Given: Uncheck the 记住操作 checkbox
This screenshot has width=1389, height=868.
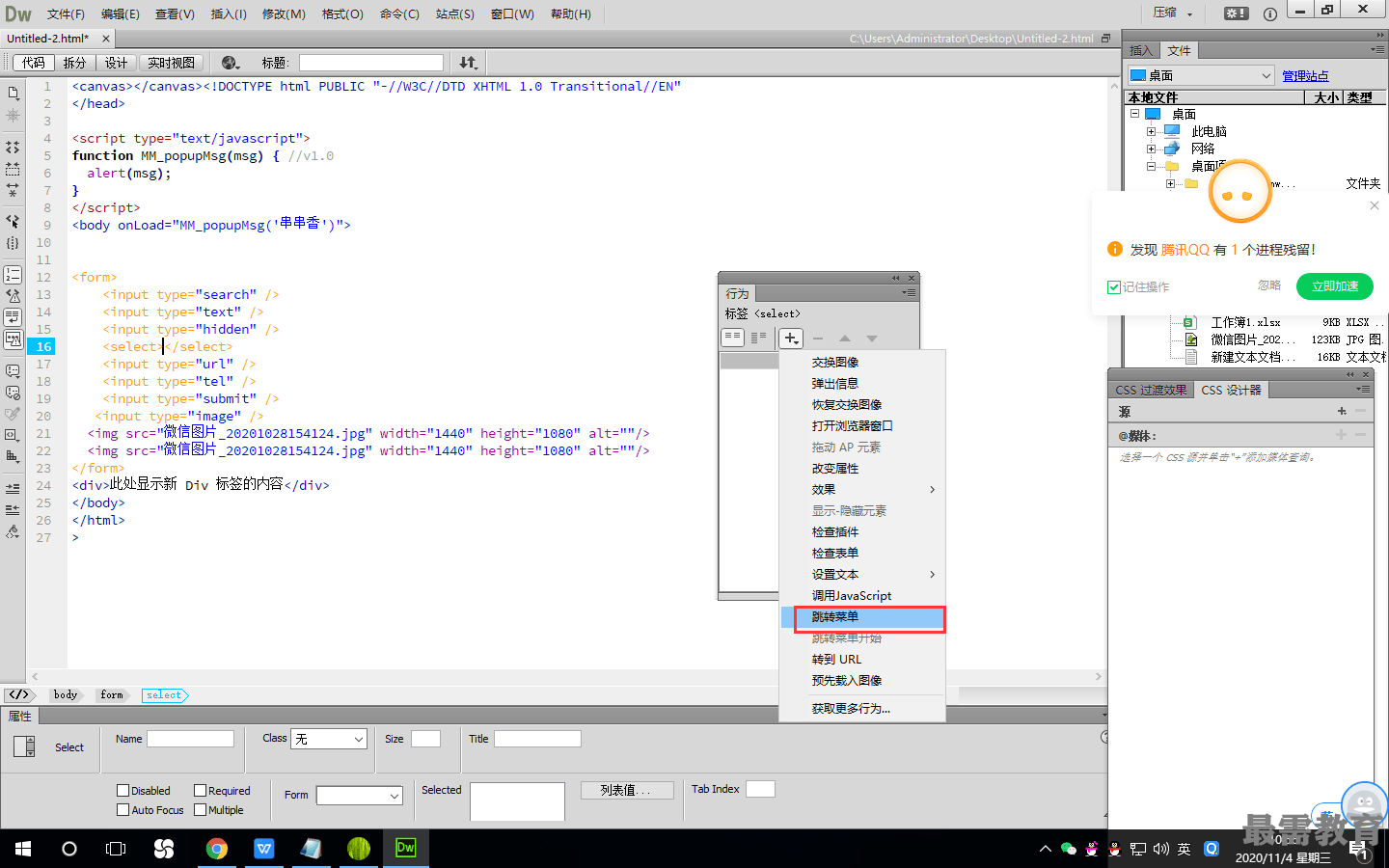Looking at the screenshot, I should click(1114, 287).
